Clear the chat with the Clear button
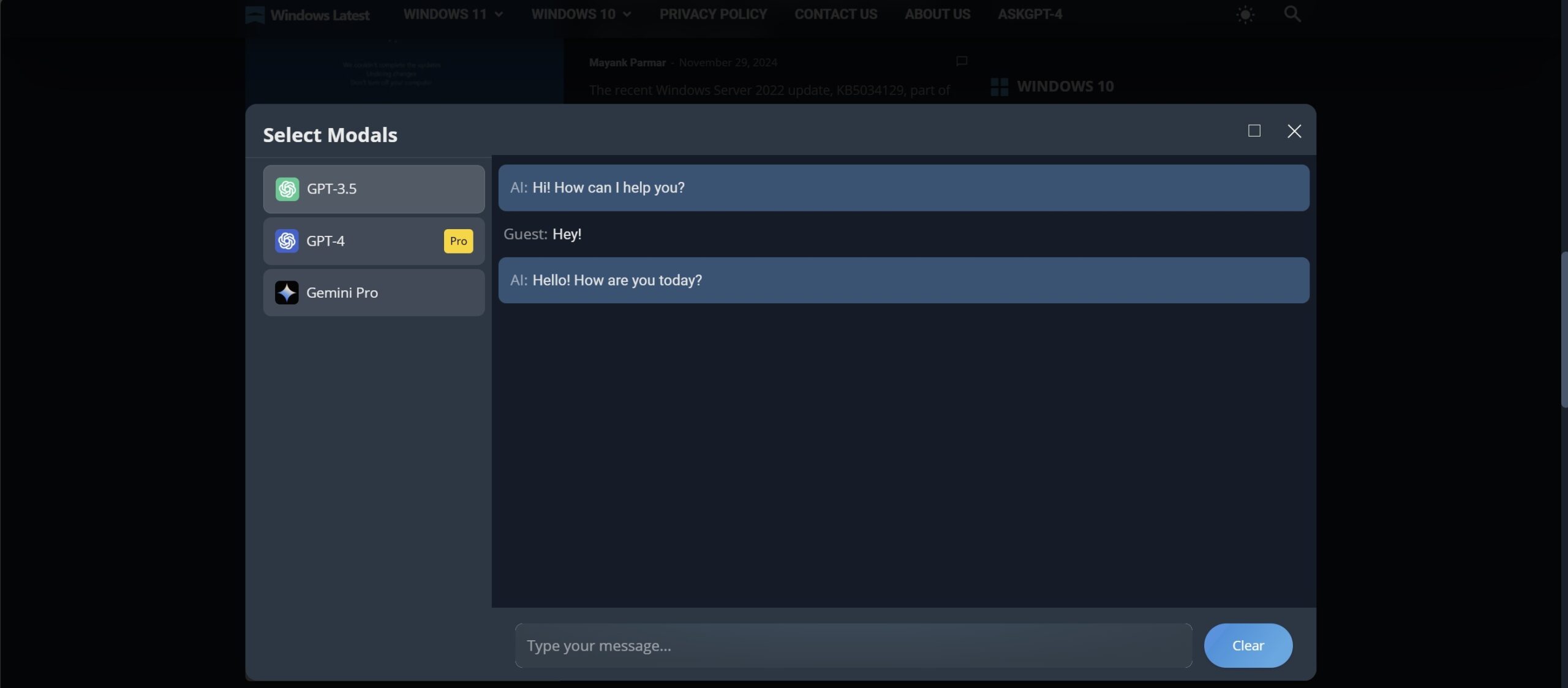Screen dimensions: 1568x688 click(x=1248, y=645)
